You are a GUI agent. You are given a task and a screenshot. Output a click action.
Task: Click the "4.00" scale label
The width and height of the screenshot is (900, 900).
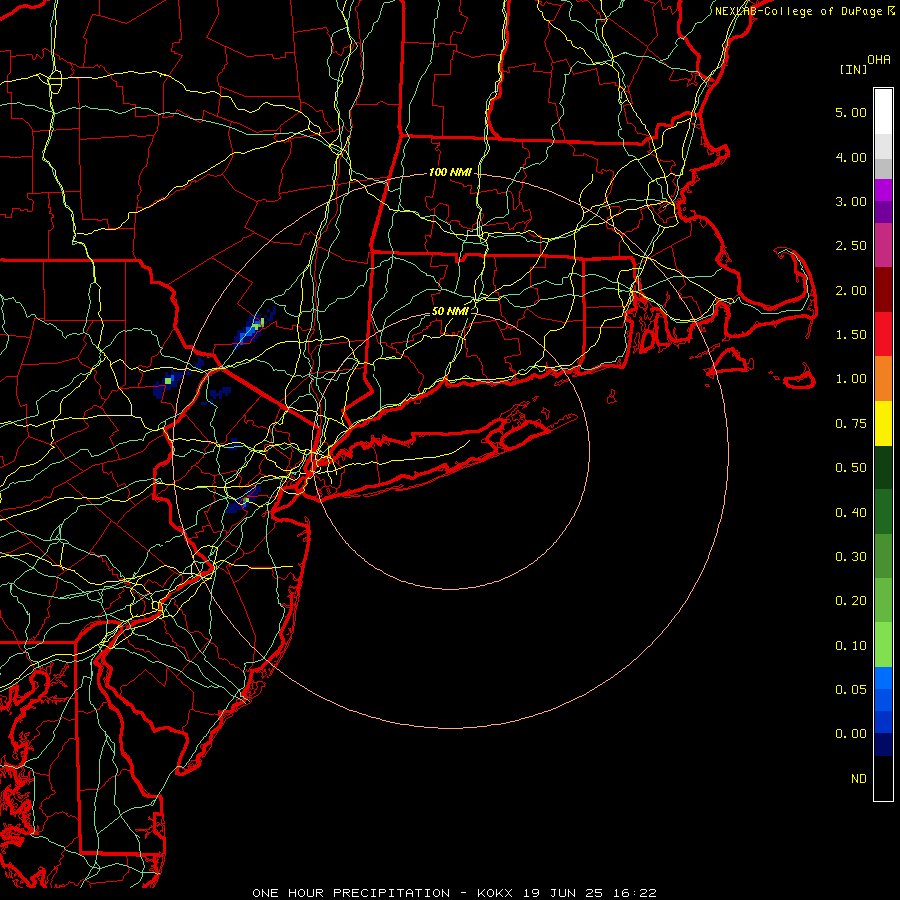coord(851,157)
